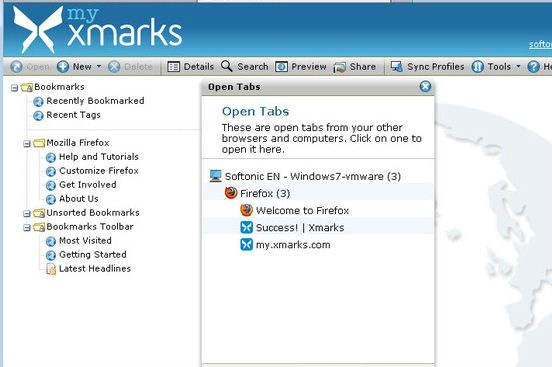
Task: Click the Welcome to Firefox tab icon
Action: [x=246, y=210]
